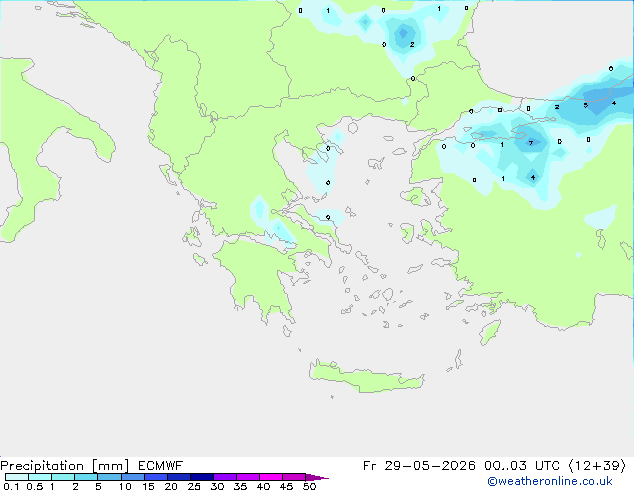Viewport: 634px width, 490px height.
Task: Click the '25' legend scale label
Action: pos(194,486)
